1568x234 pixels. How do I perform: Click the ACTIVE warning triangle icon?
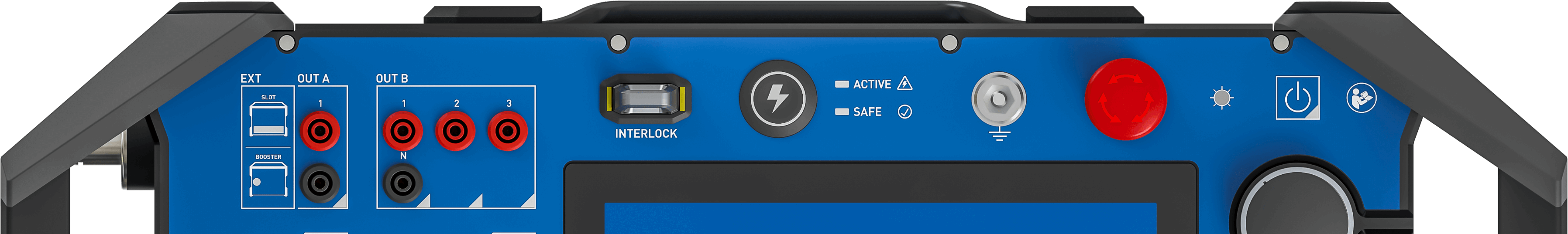click(x=904, y=83)
